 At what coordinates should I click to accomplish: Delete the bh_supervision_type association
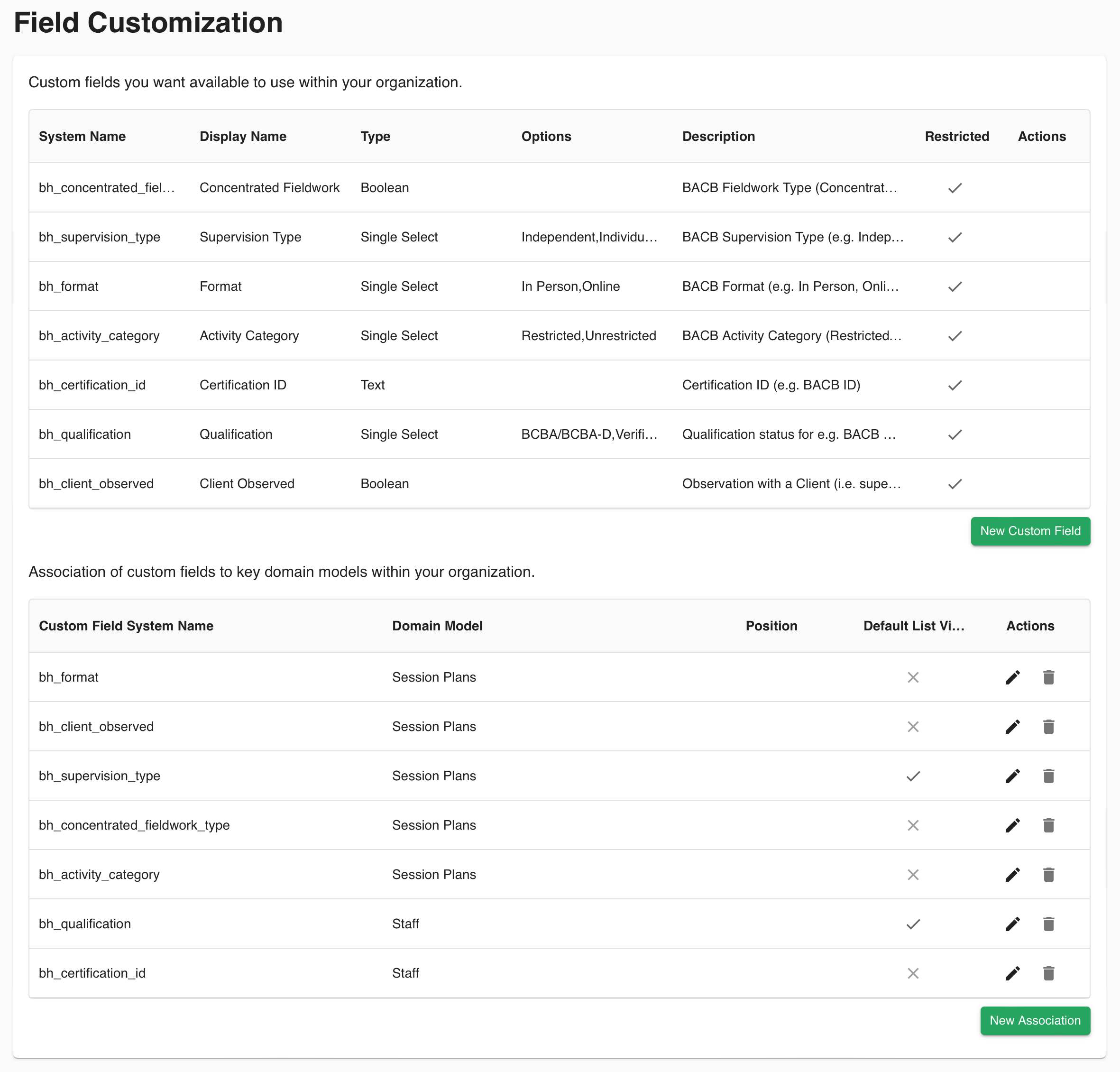click(1048, 776)
